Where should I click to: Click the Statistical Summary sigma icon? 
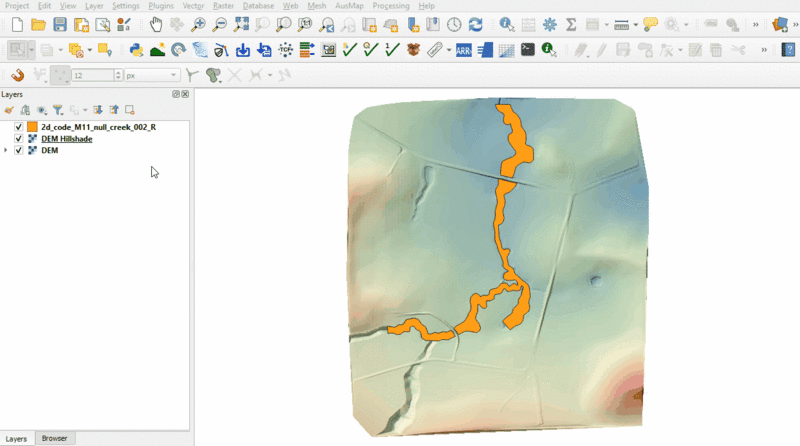(571, 24)
